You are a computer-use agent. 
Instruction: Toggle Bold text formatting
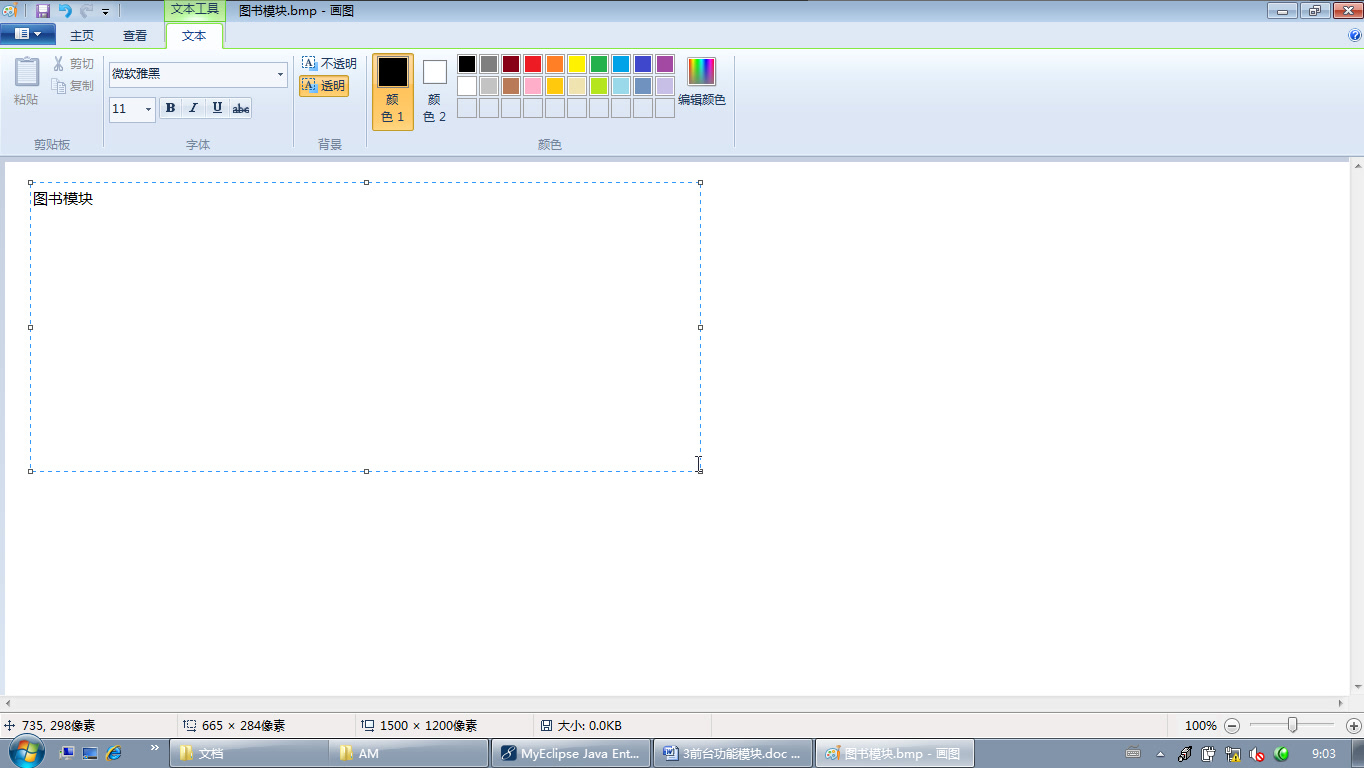(x=170, y=108)
